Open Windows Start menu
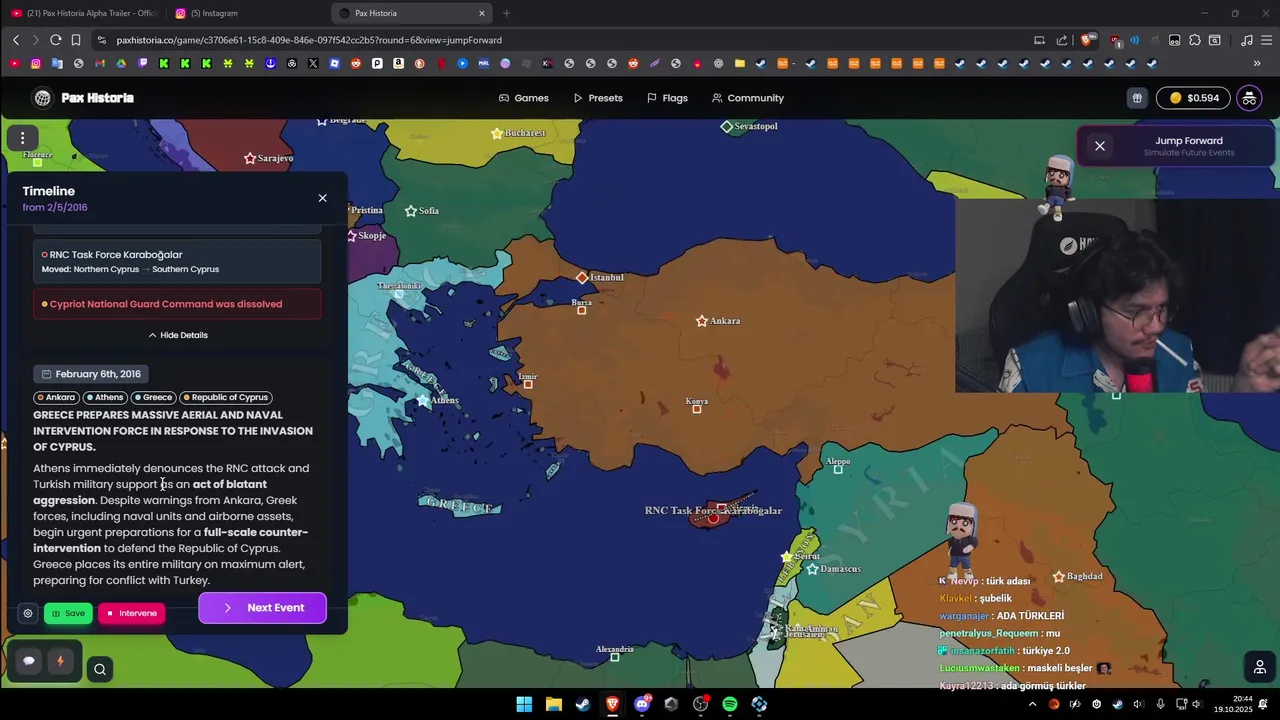The height and width of the screenshot is (720, 1280). click(x=524, y=704)
